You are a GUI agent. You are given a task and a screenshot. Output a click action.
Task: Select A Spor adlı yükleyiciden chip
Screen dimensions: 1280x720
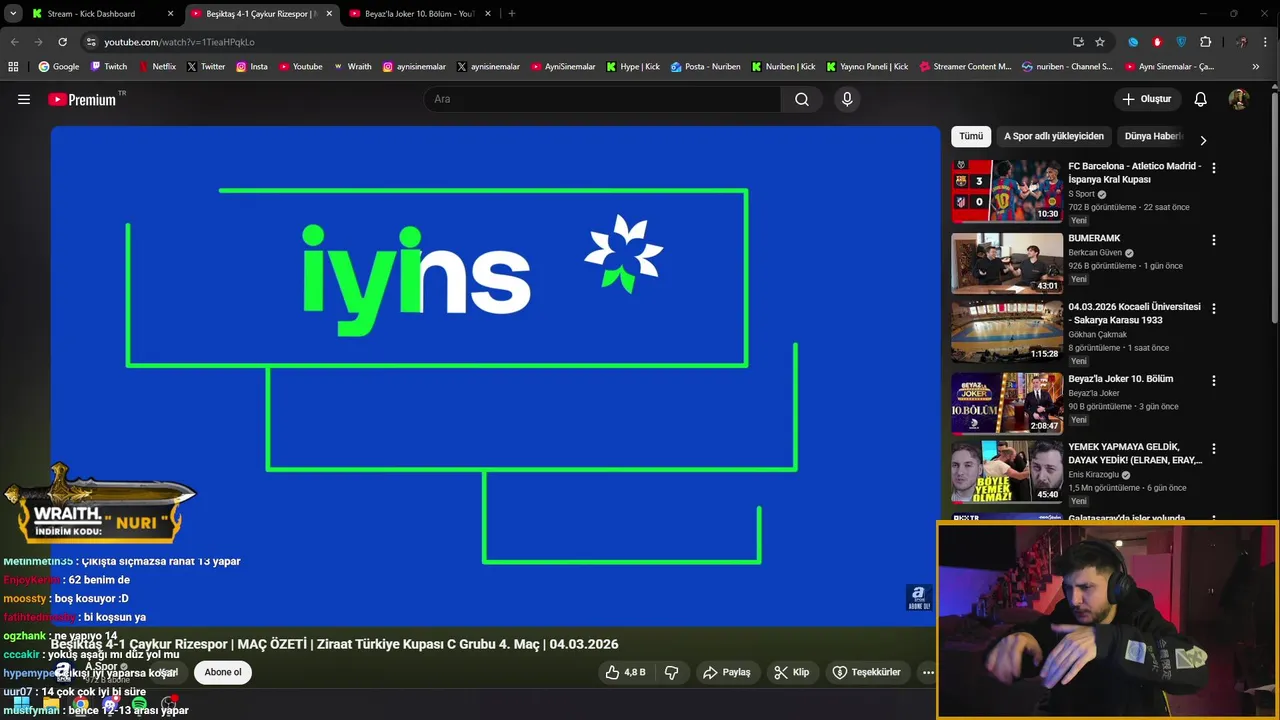tap(1054, 136)
